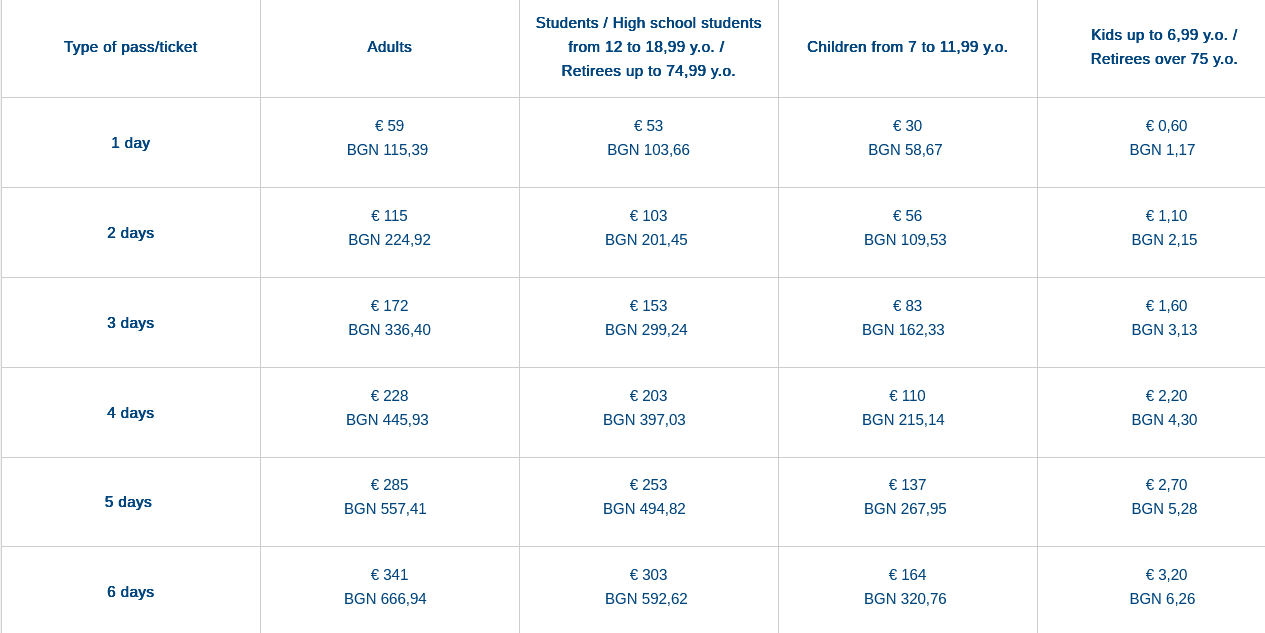Click the 'Type of pass/ticket' column header
Image resolution: width=1265 pixels, height=633 pixels.
tap(130, 47)
